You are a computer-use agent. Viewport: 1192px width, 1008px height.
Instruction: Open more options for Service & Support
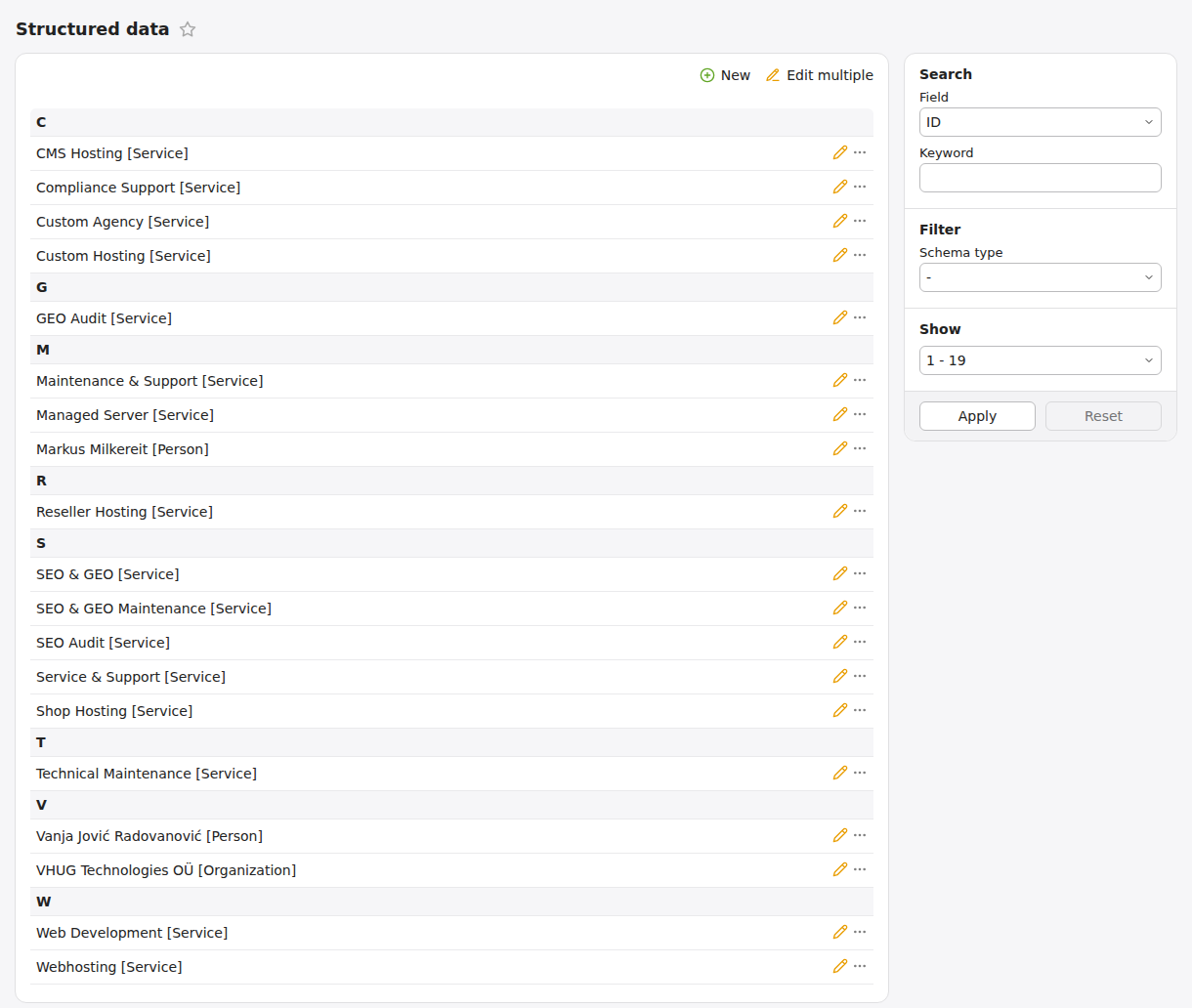click(860, 676)
